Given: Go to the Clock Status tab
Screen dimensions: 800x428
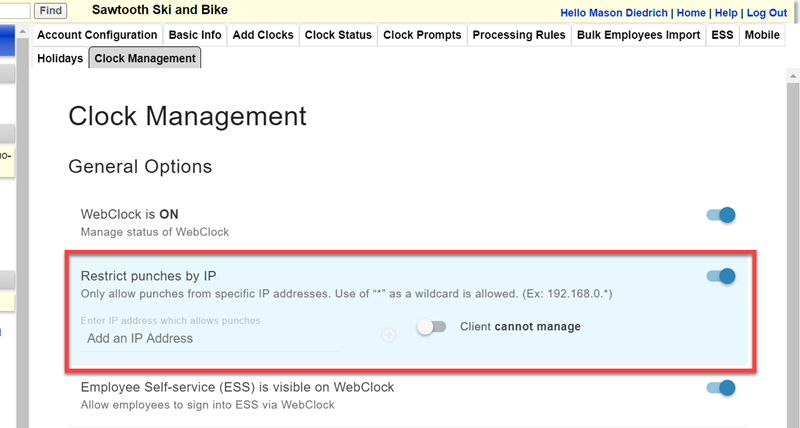Looking at the screenshot, I should point(338,35).
